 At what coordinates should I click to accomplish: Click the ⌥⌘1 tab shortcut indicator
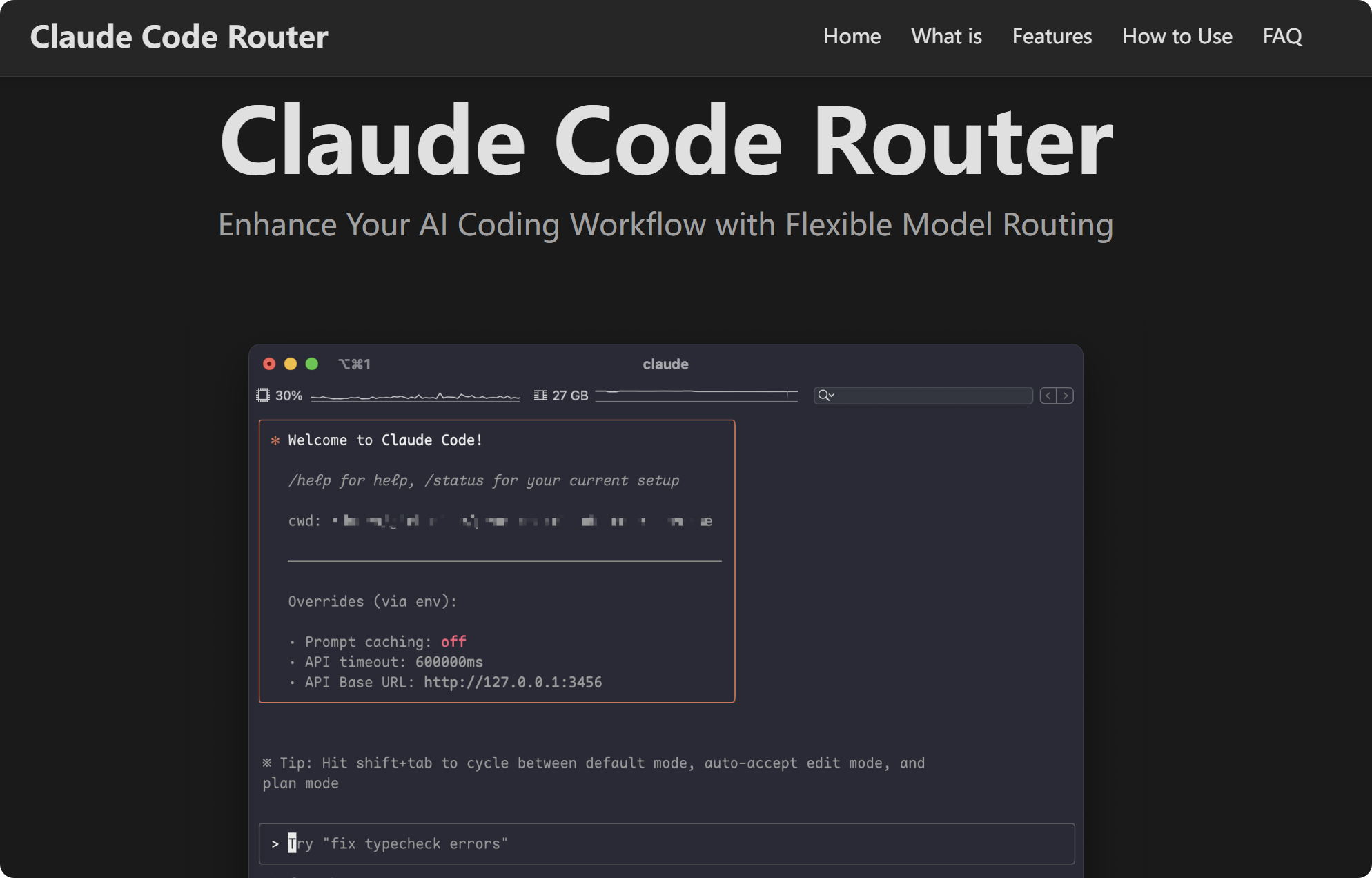(x=355, y=364)
